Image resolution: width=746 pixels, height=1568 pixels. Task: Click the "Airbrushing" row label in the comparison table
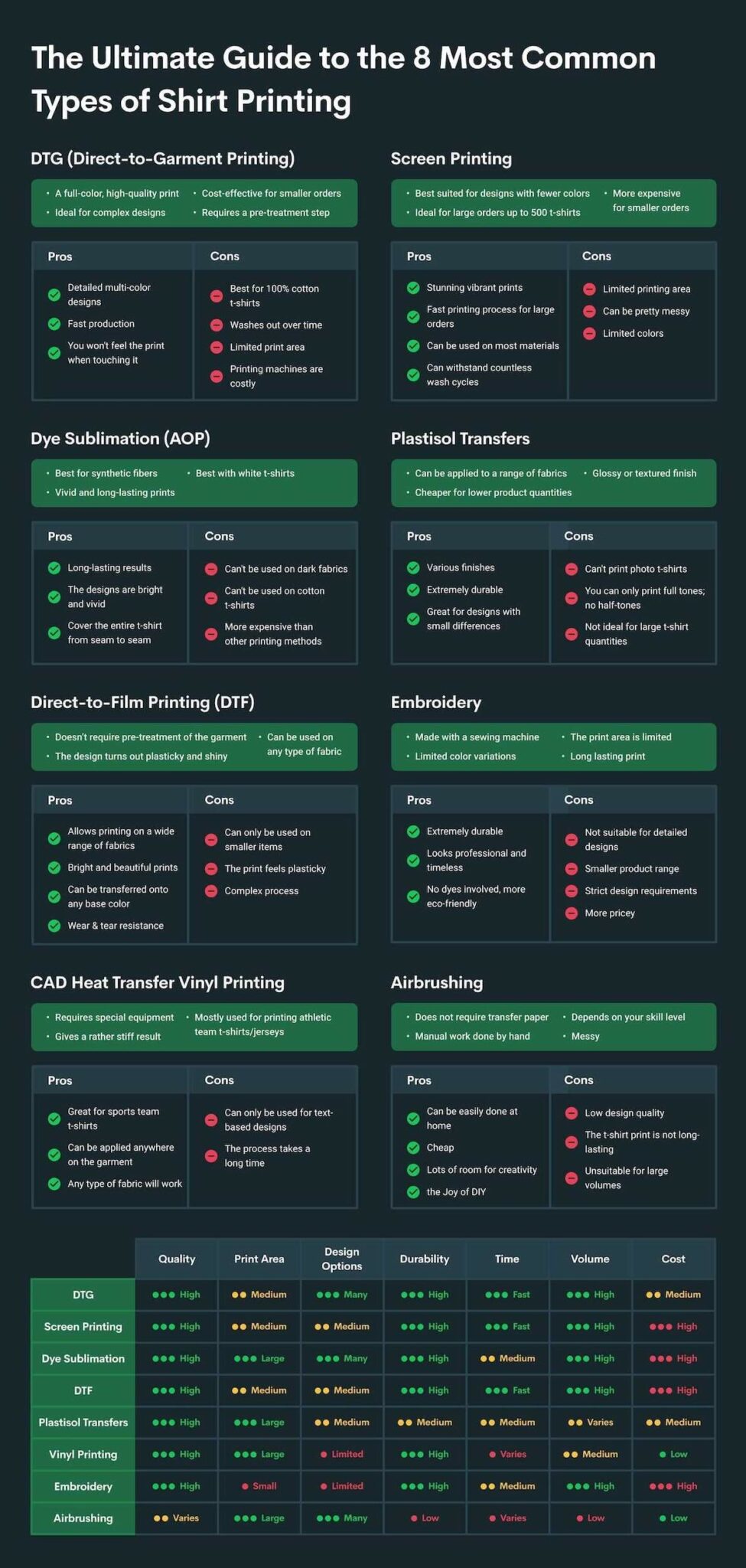click(x=83, y=1517)
